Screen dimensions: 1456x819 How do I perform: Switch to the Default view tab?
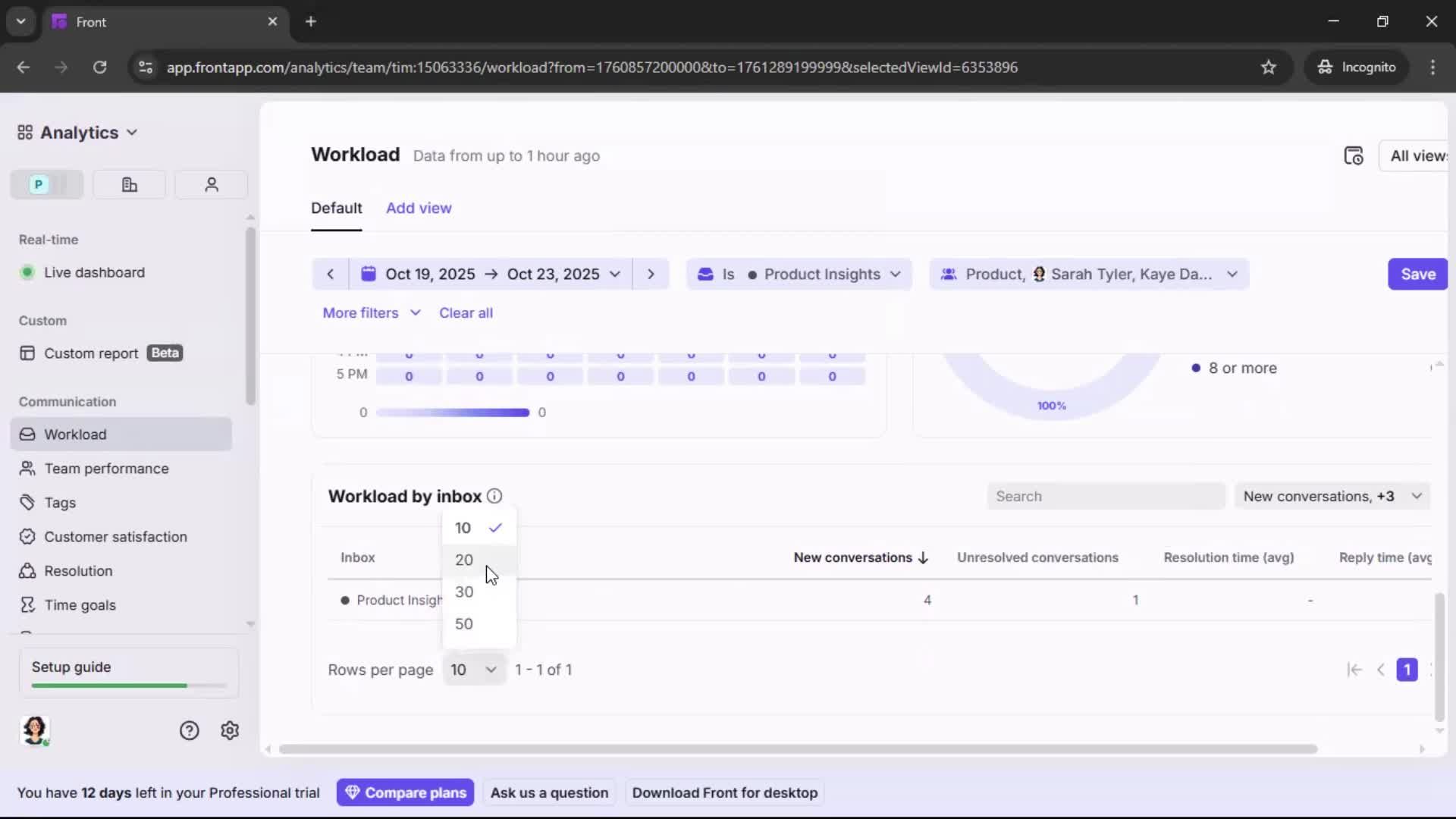point(337,208)
